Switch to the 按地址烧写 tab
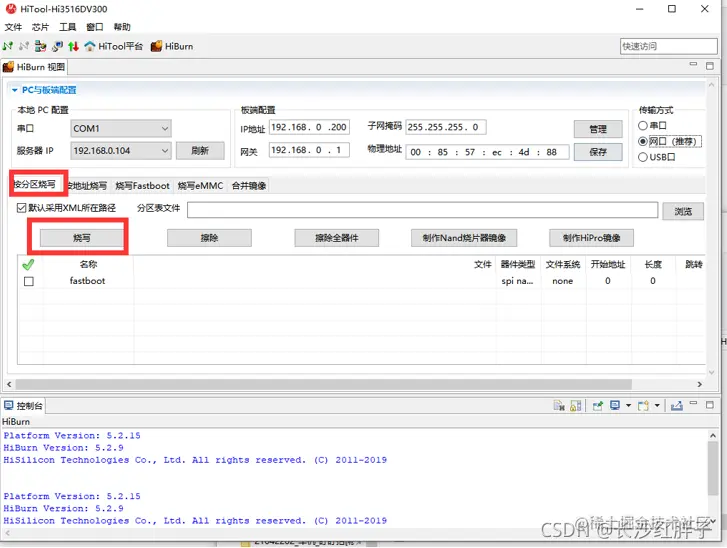Image resolution: width=727 pixels, height=548 pixels. [x=87, y=186]
